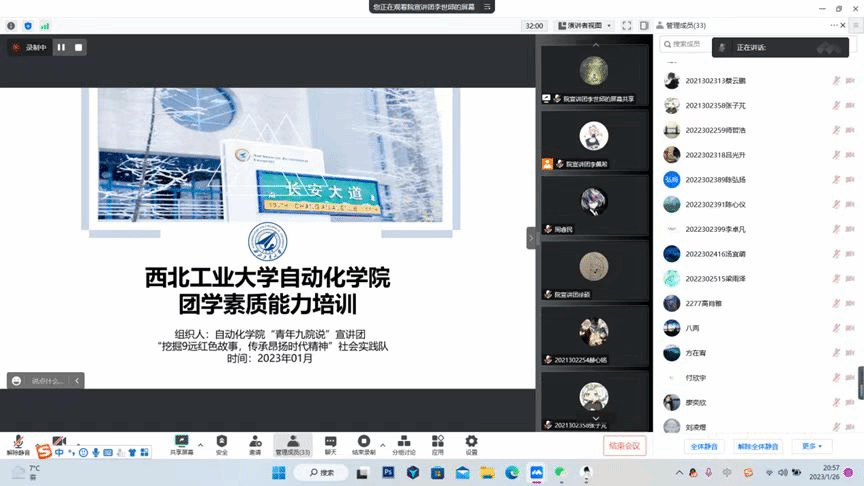Open 分组讨论 breakout rooms icon
Screen dimensions: 864x486
click(403, 443)
